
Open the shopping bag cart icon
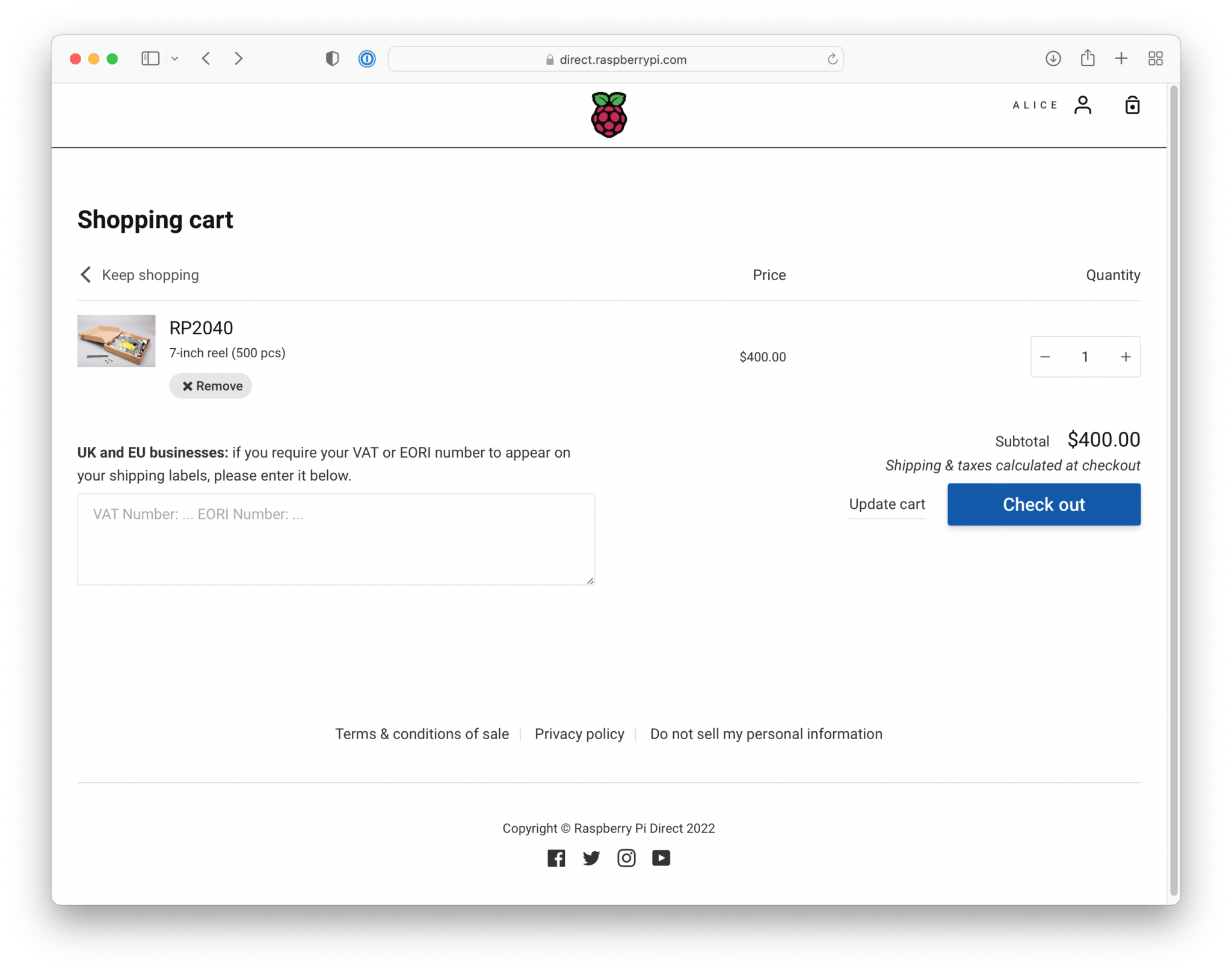tap(1132, 105)
